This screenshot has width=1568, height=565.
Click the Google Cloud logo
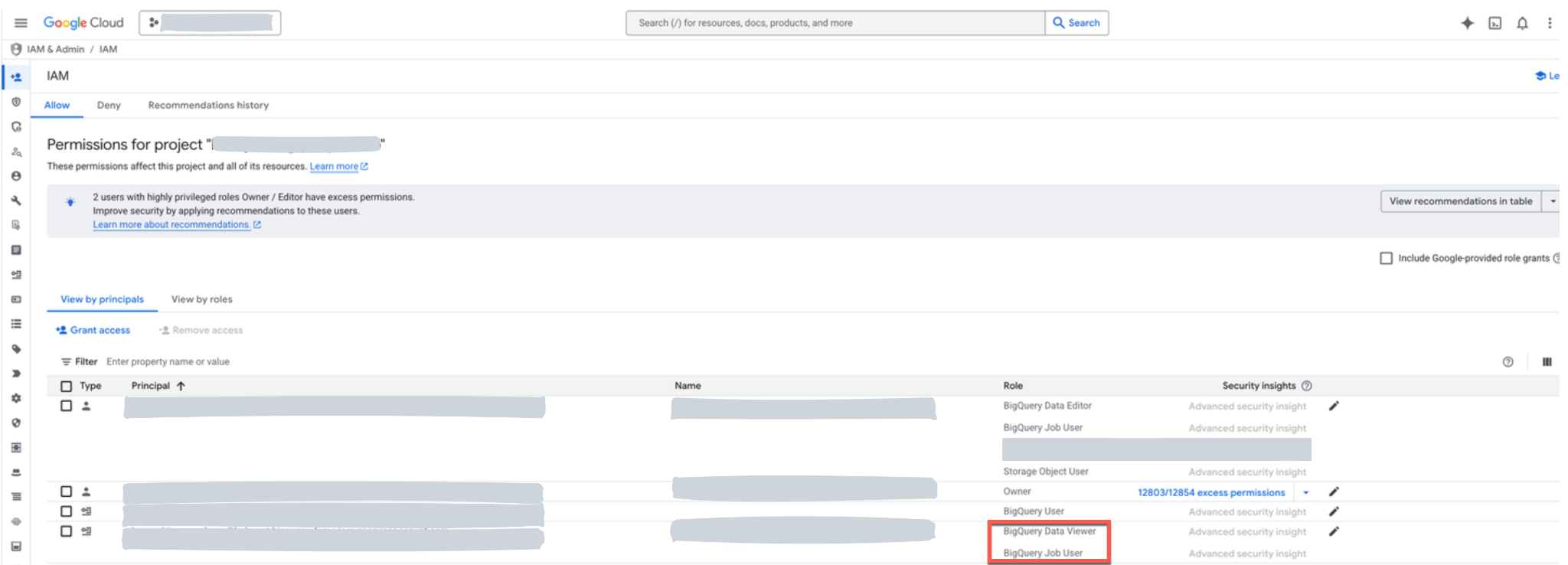(x=83, y=23)
